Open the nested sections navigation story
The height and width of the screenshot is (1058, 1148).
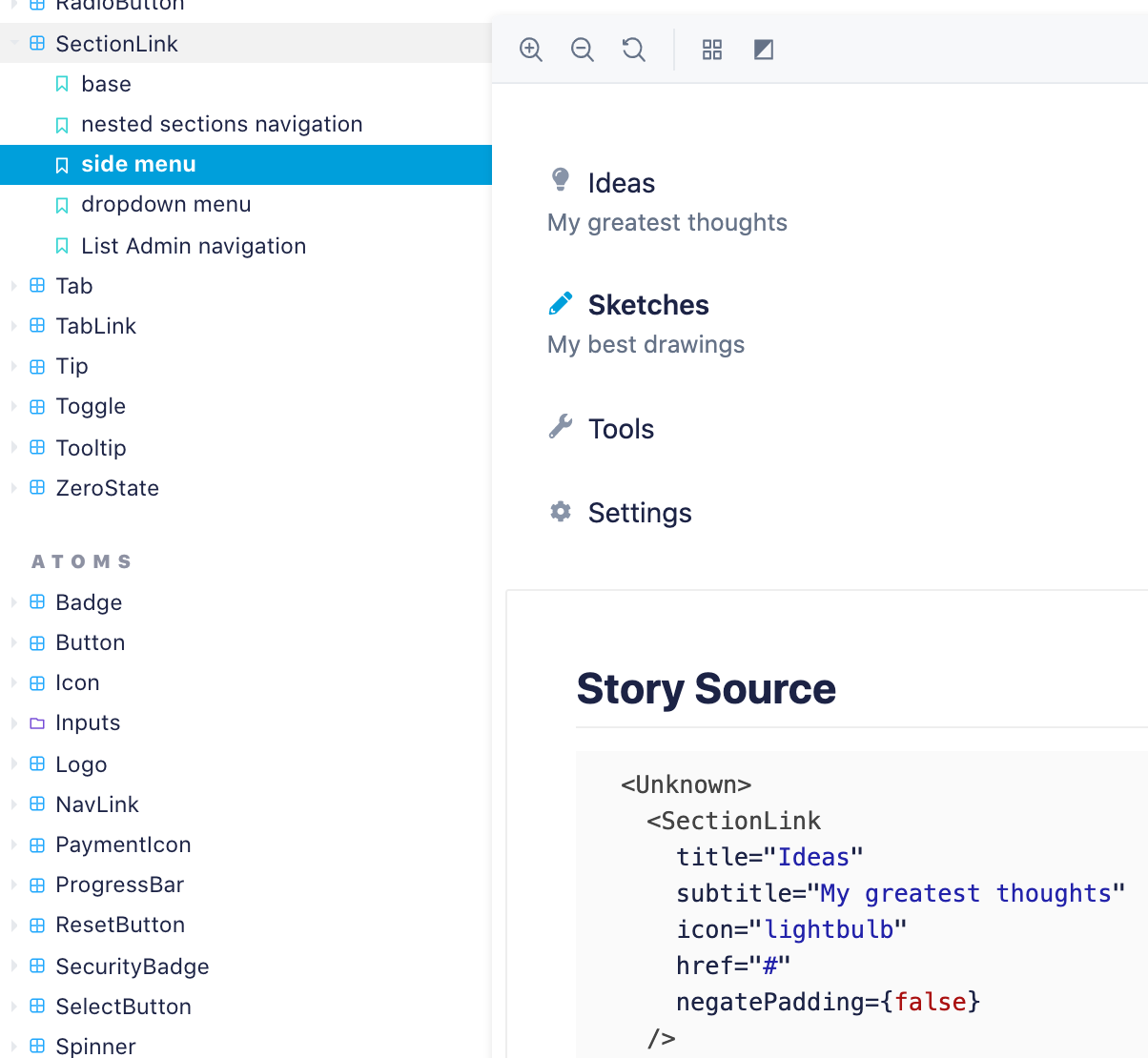coord(221,125)
